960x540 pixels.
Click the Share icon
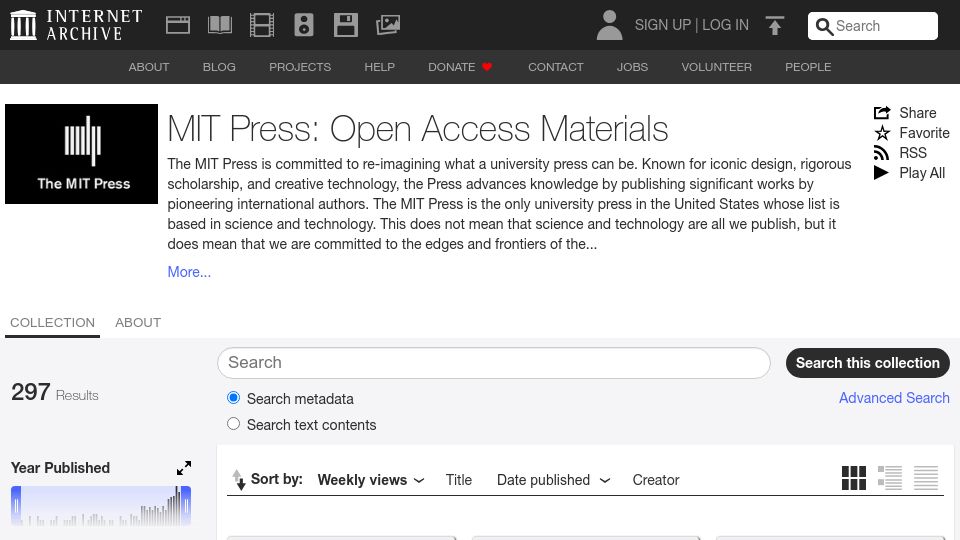point(882,113)
